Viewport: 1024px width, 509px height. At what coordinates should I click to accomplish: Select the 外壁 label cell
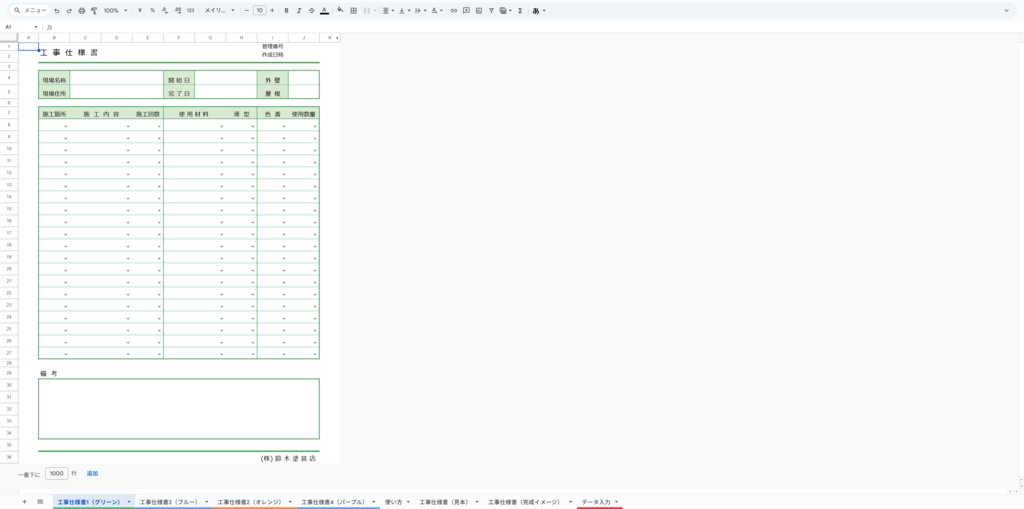coord(272,80)
